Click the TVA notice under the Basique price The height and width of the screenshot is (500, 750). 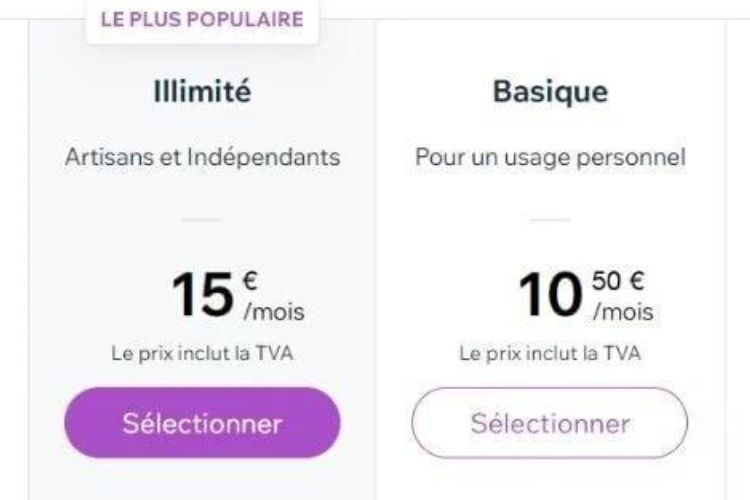tap(550, 353)
